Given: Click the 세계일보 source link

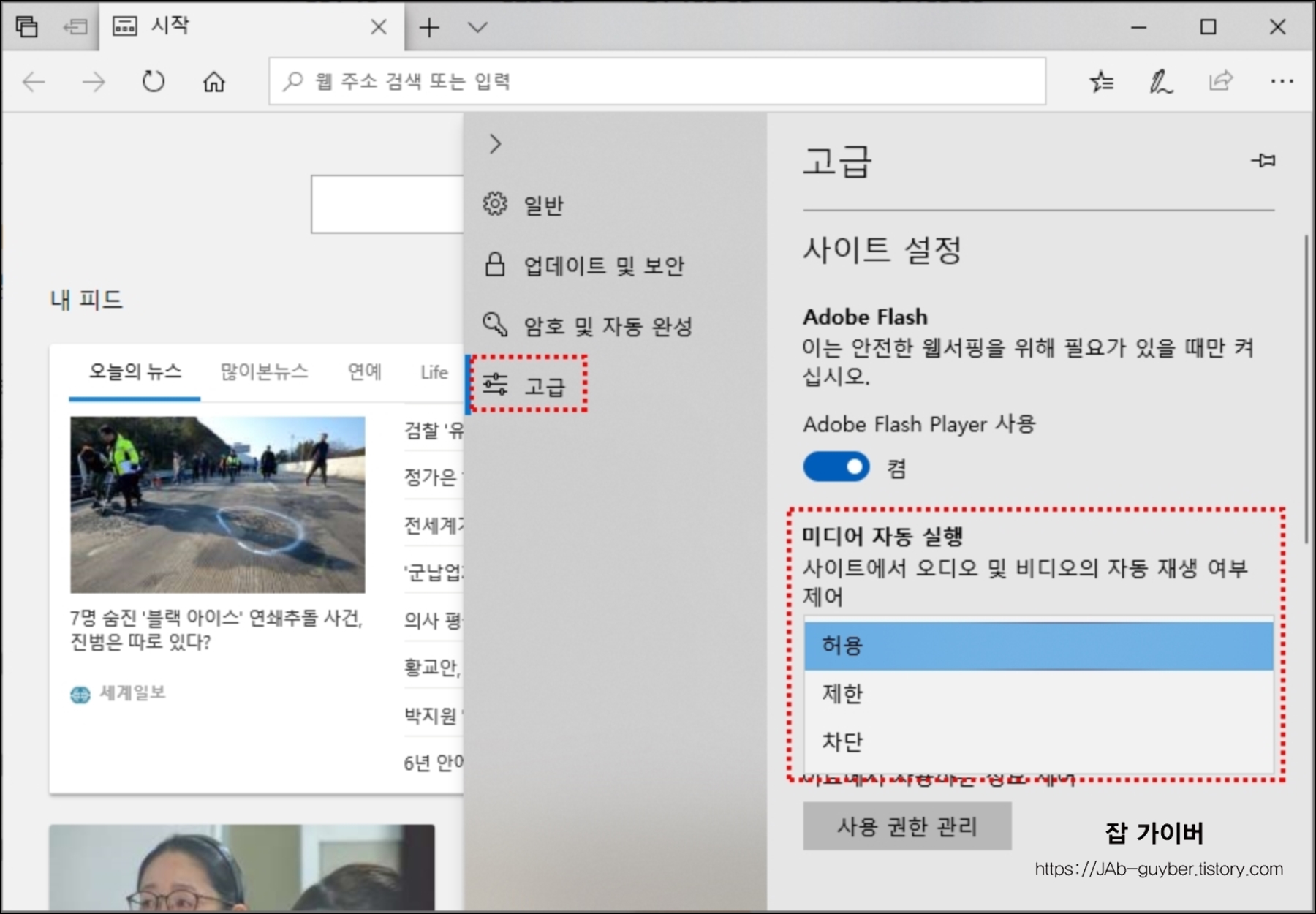Looking at the screenshot, I should [118, 693].
